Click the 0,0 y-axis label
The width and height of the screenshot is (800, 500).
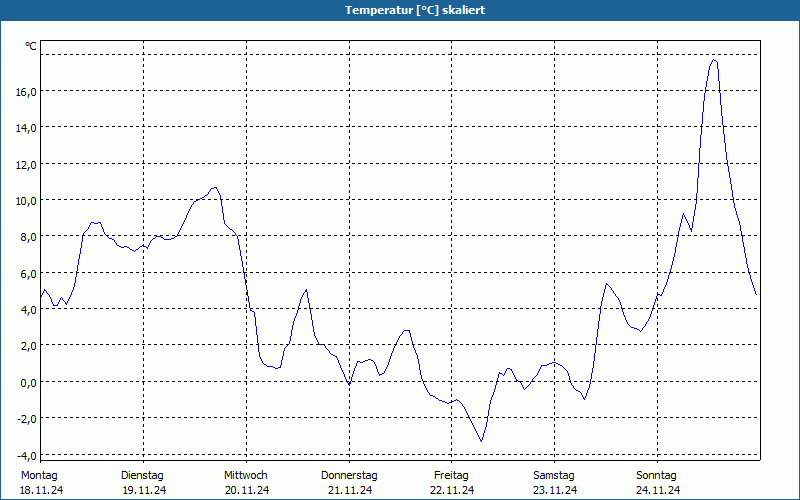[28, 383]
